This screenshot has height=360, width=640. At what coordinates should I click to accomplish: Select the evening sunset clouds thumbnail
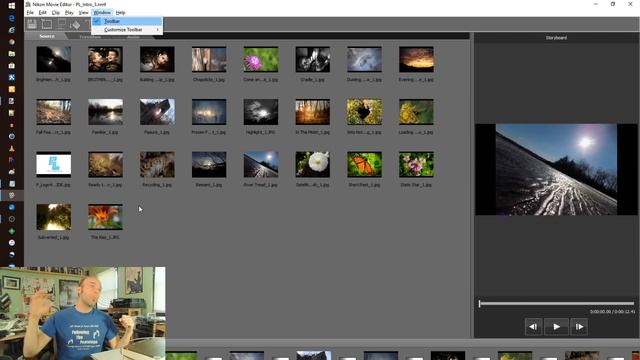point(416,59)
